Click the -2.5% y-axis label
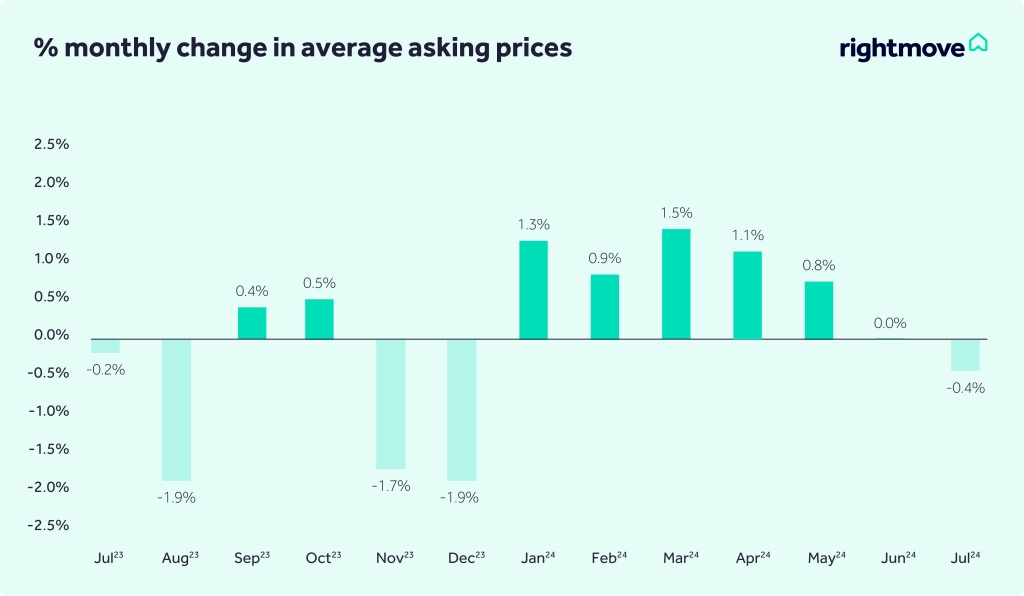1024x596 pixels. click(49, 525)
